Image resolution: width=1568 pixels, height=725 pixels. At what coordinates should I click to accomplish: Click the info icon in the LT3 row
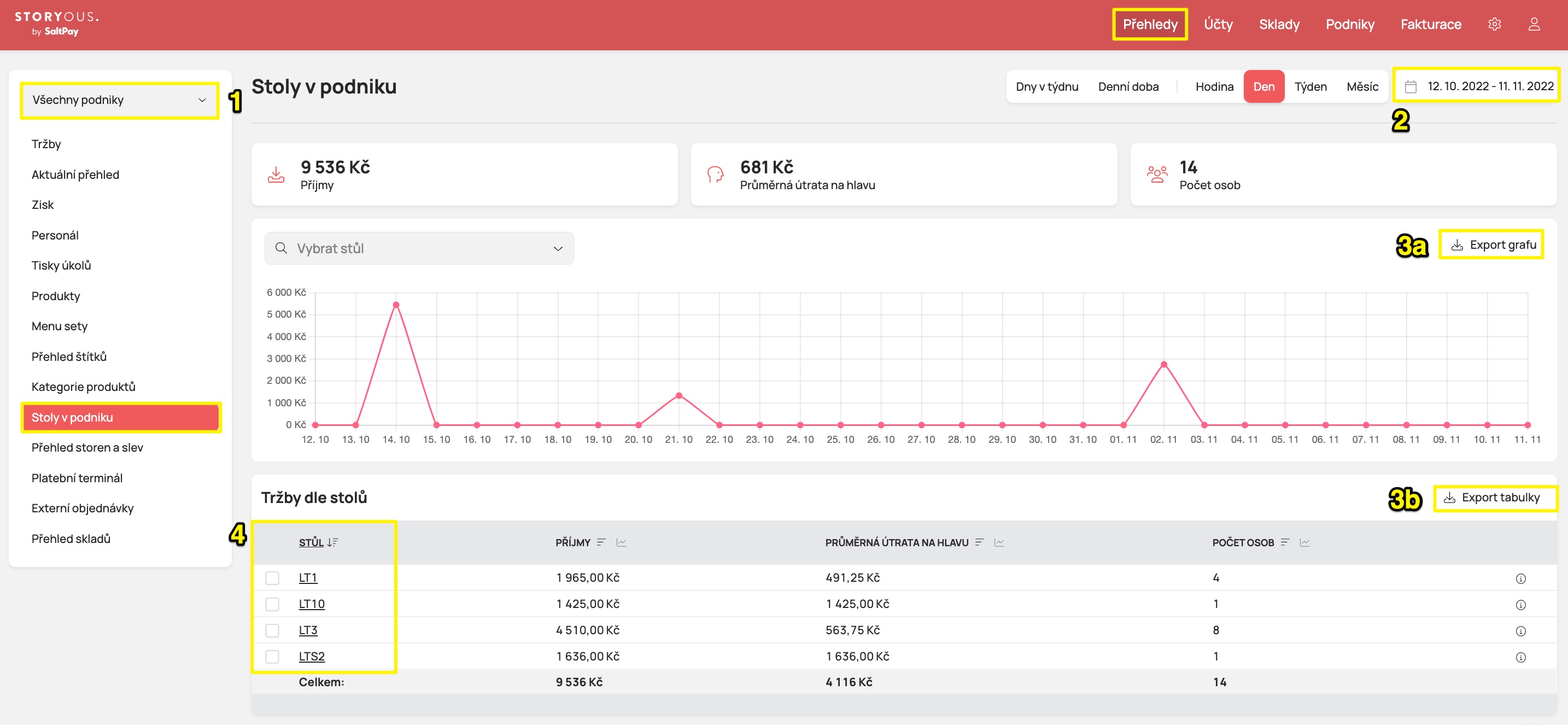(x=1520, y=630)
